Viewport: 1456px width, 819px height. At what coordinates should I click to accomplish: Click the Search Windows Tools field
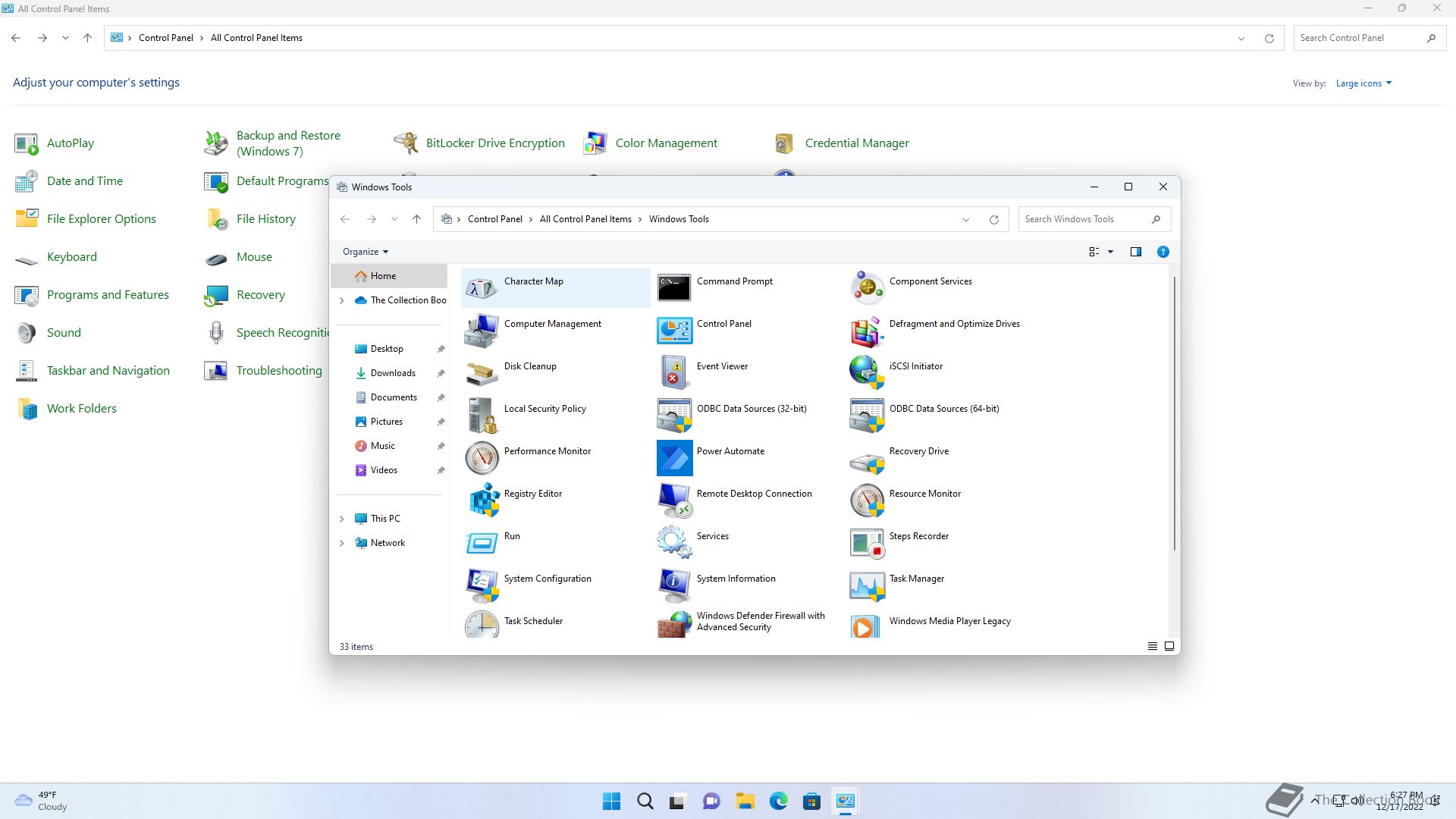tap(1094, 219)
